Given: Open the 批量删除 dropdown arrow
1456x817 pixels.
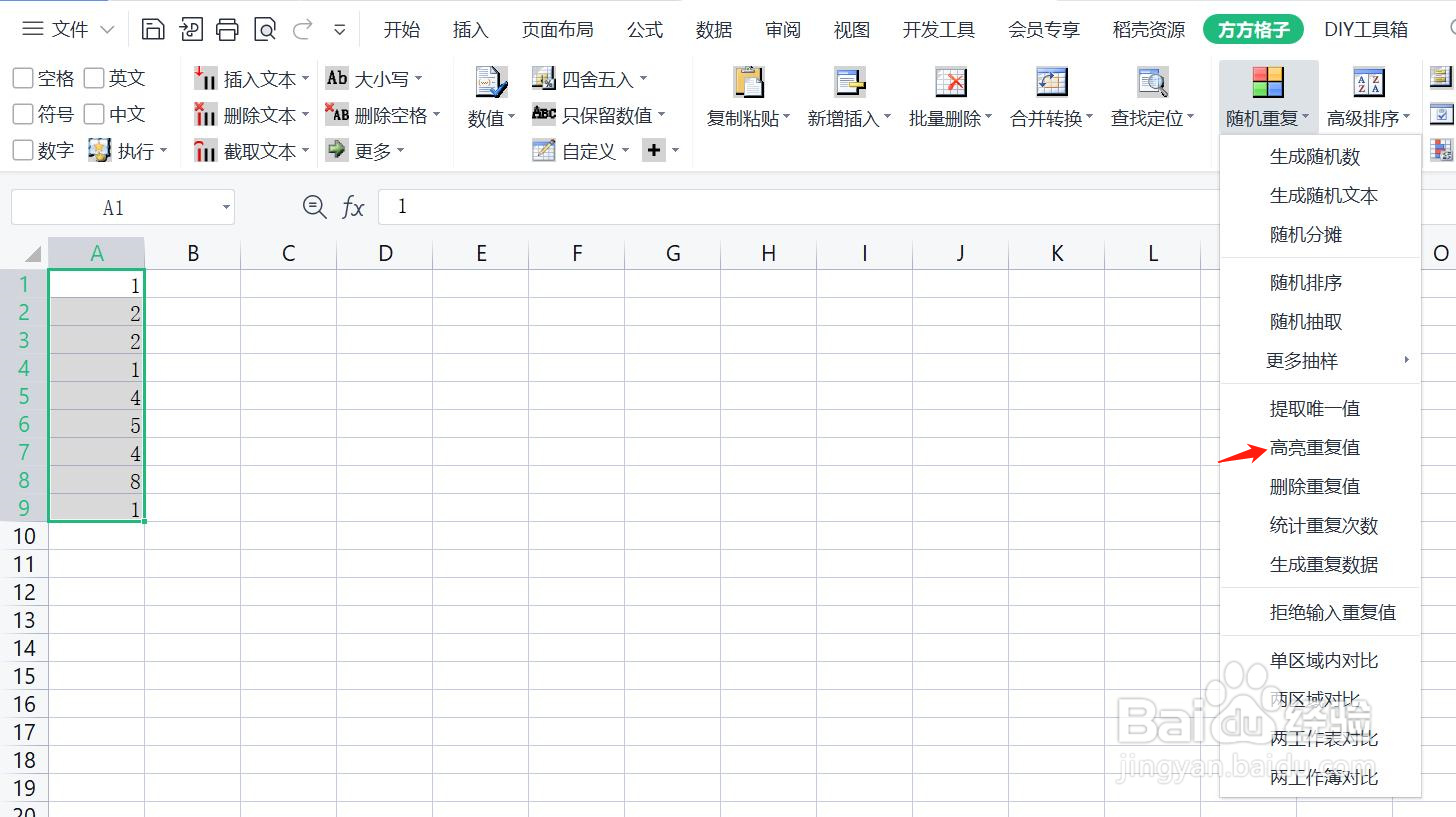Looking at the screenshot, I should (x=988, y=119).
